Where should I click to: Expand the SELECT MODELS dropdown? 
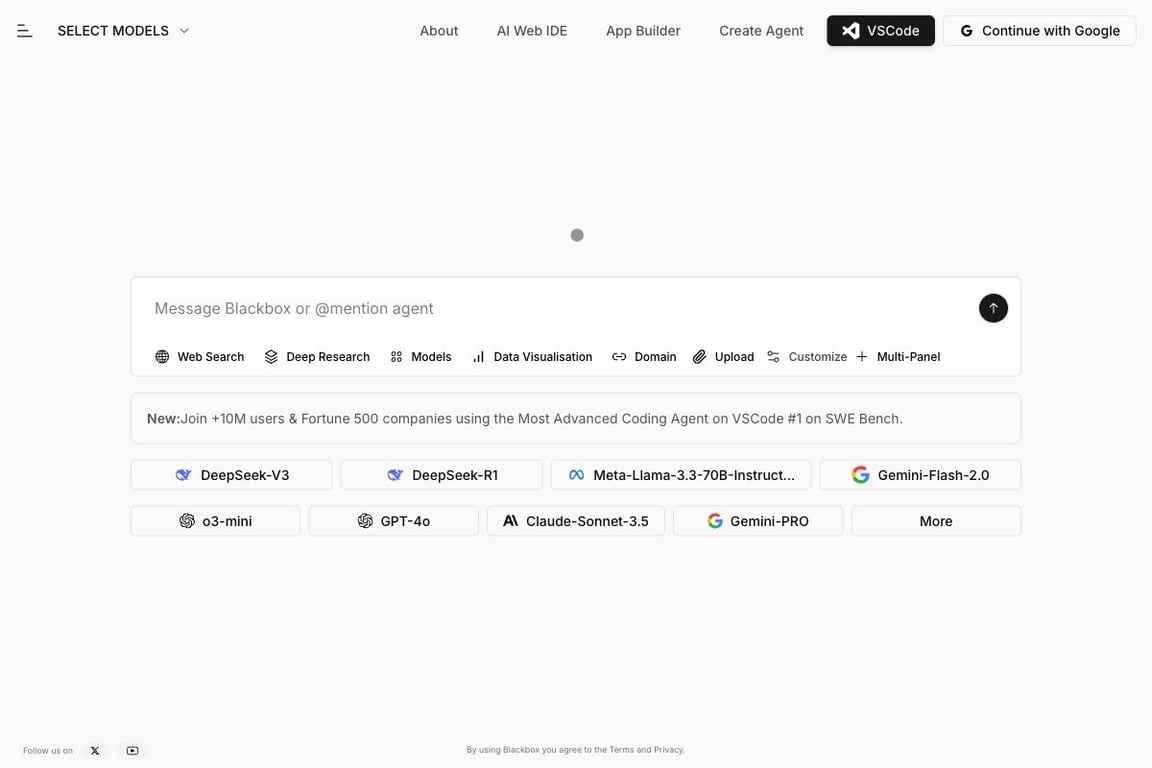point(123,31)
